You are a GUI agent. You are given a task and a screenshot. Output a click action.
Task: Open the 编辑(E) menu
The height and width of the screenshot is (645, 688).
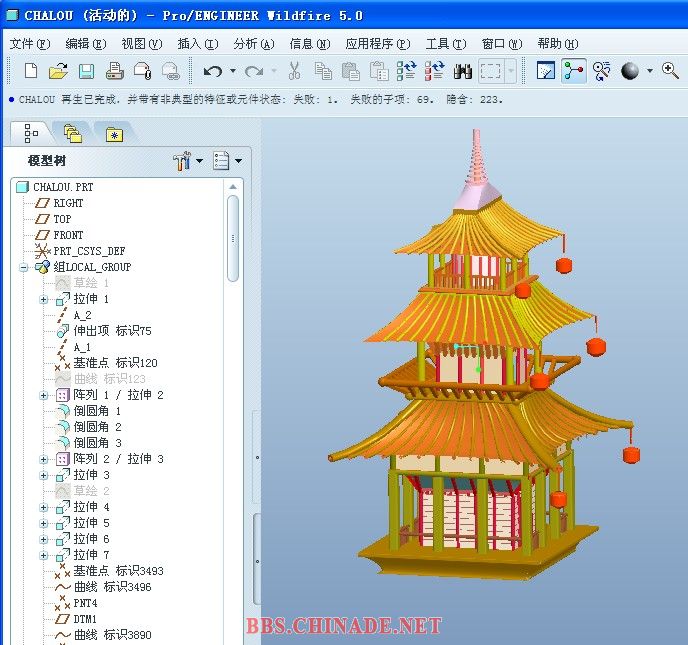pos(86,44)
